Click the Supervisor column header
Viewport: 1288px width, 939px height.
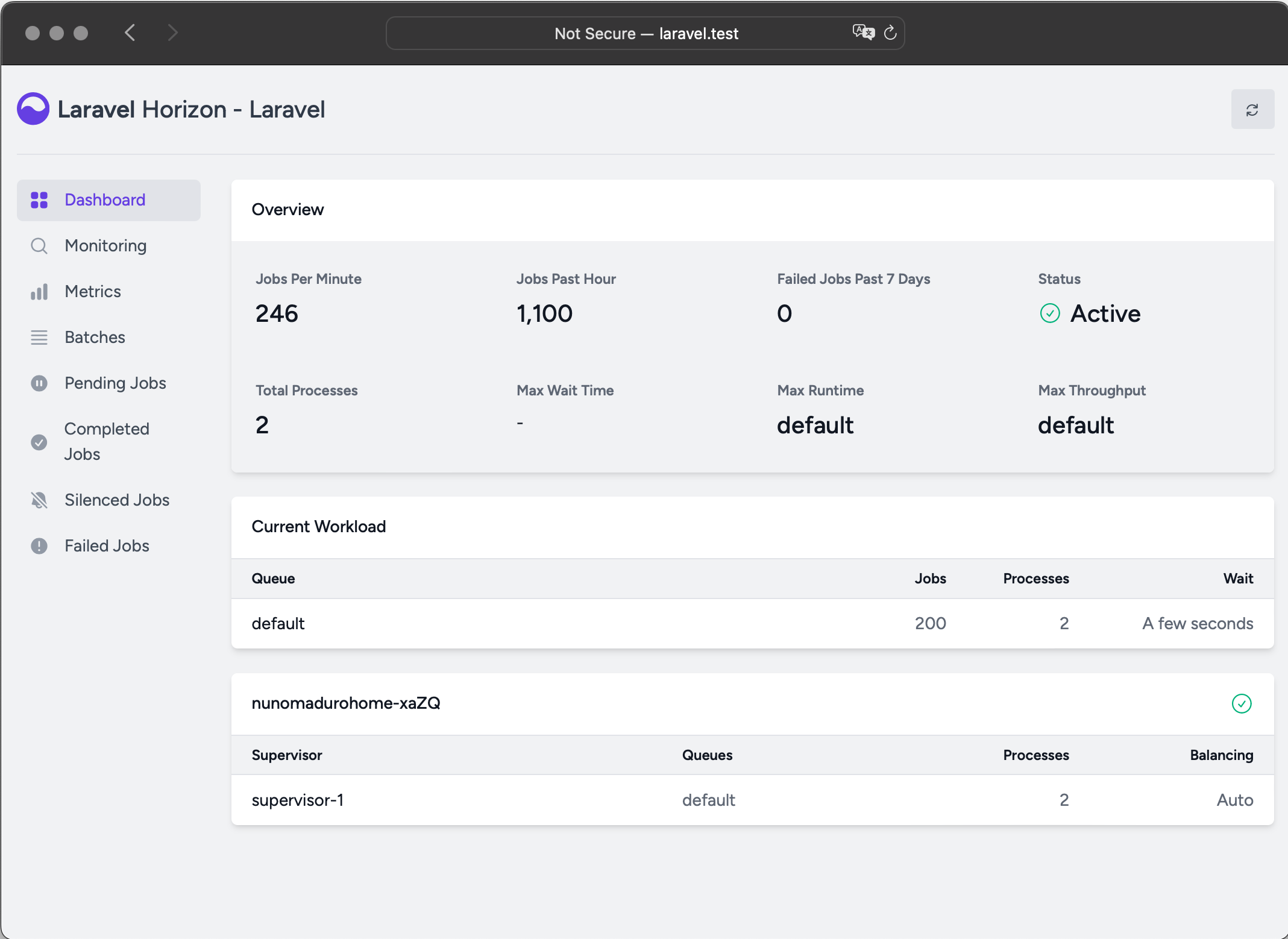tap(287, 755)
